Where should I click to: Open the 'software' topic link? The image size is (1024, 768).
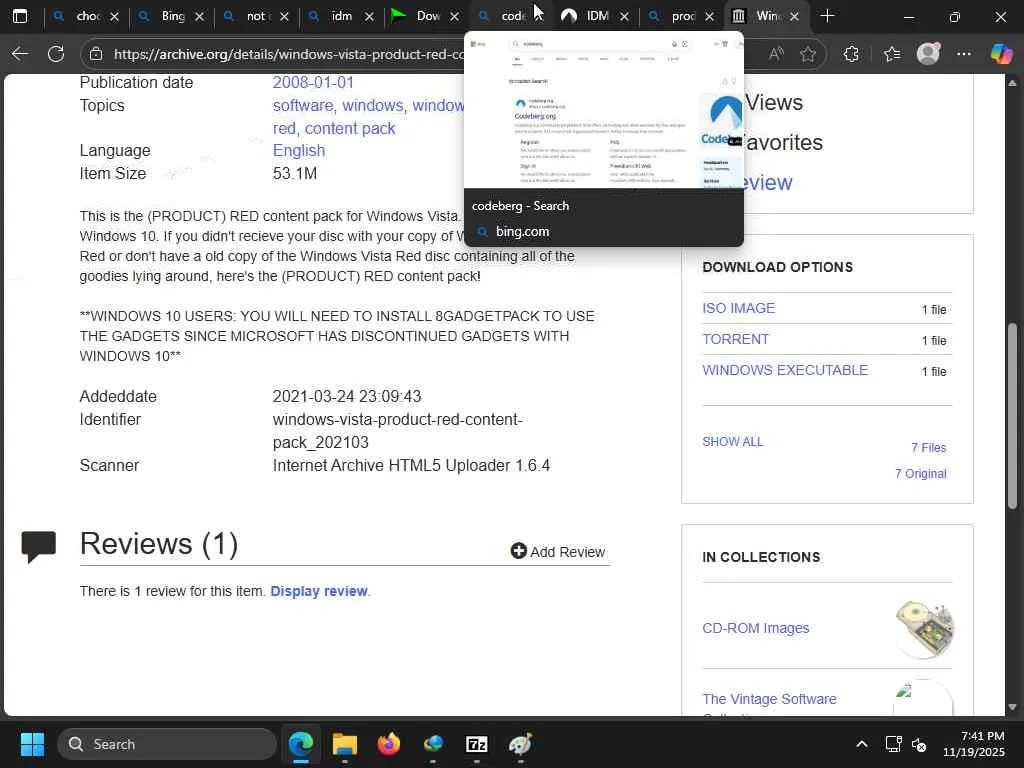(302, 105)
